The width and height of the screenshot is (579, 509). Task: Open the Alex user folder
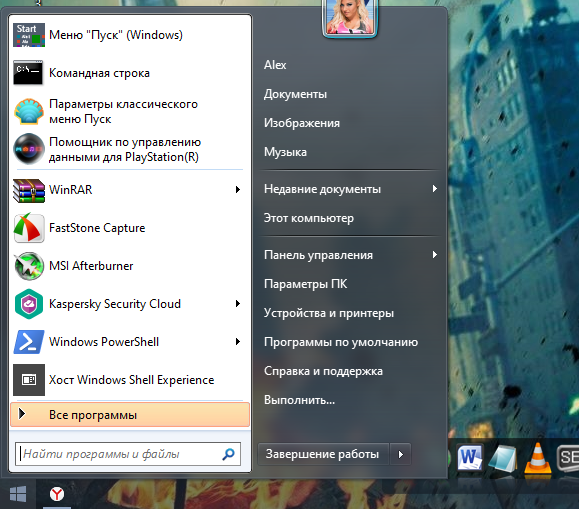point(275,65)
